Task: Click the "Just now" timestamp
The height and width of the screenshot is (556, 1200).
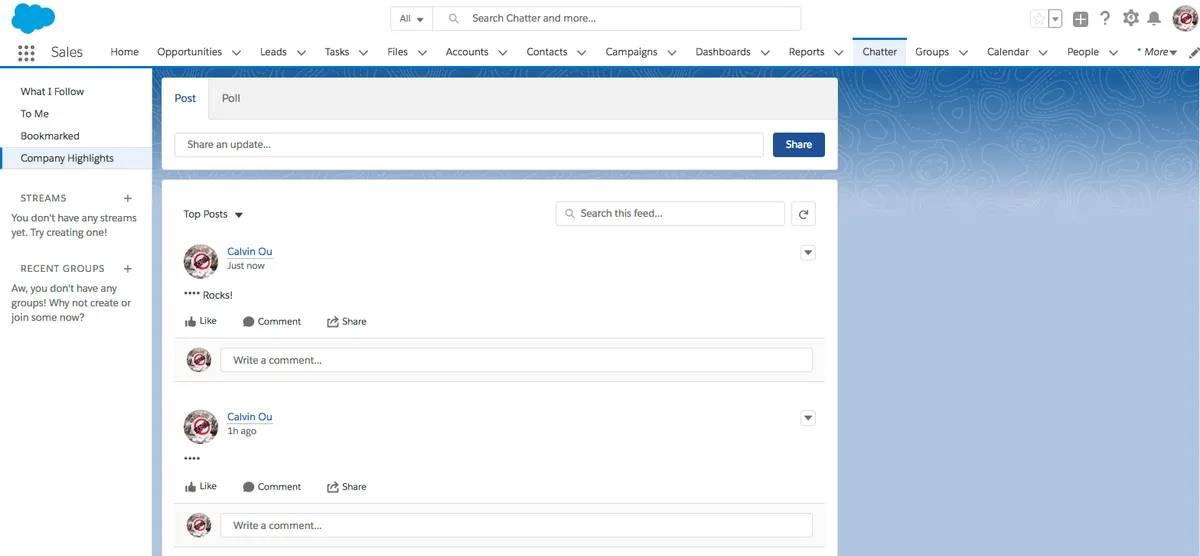Action: coord(246,266)
